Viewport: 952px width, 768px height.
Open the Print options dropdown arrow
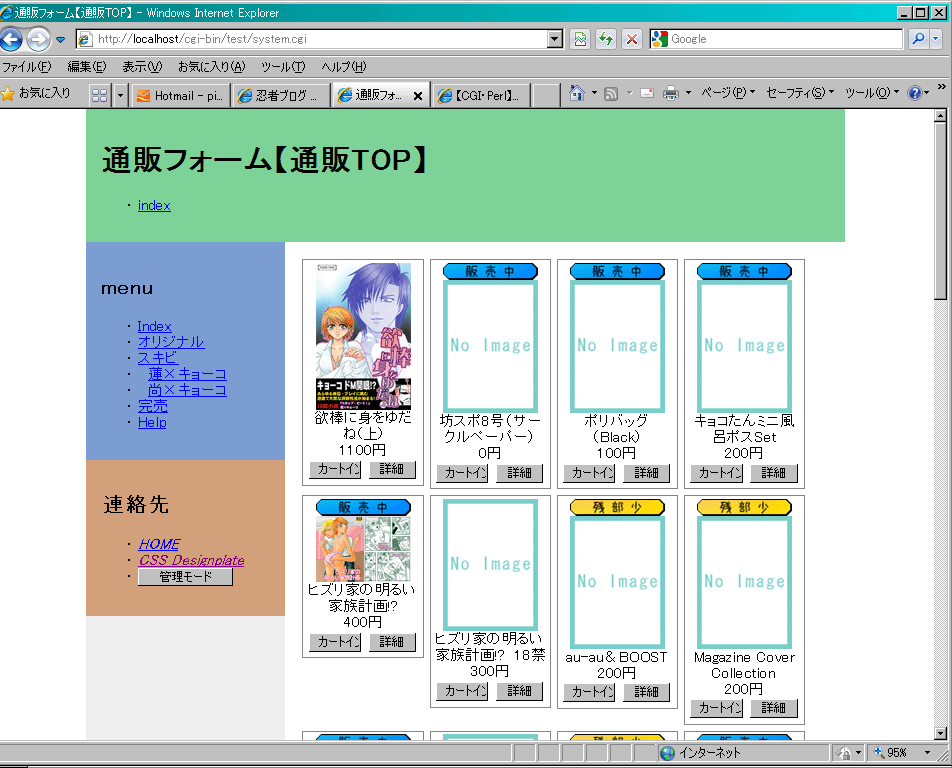(x=688, y=93)
